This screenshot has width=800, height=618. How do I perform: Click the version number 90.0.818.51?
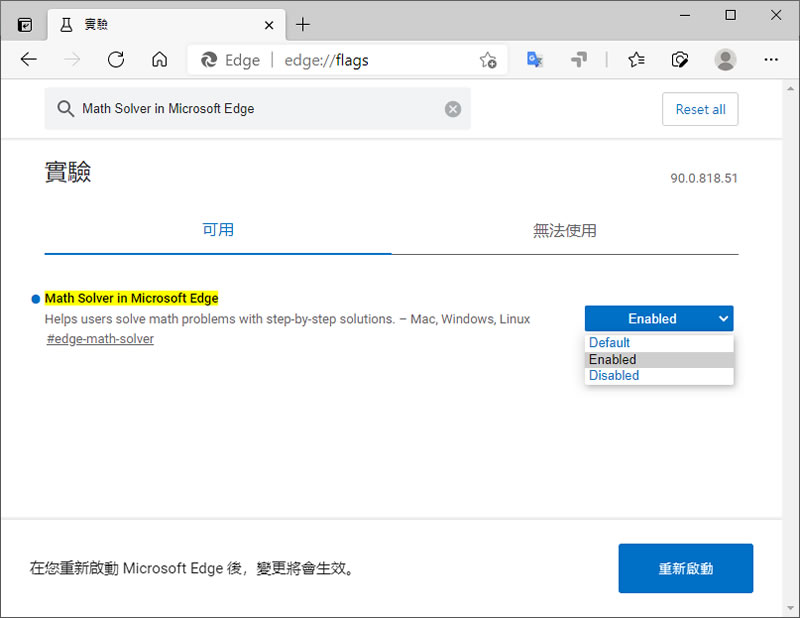pyautogui.click(x=704, y=178)
